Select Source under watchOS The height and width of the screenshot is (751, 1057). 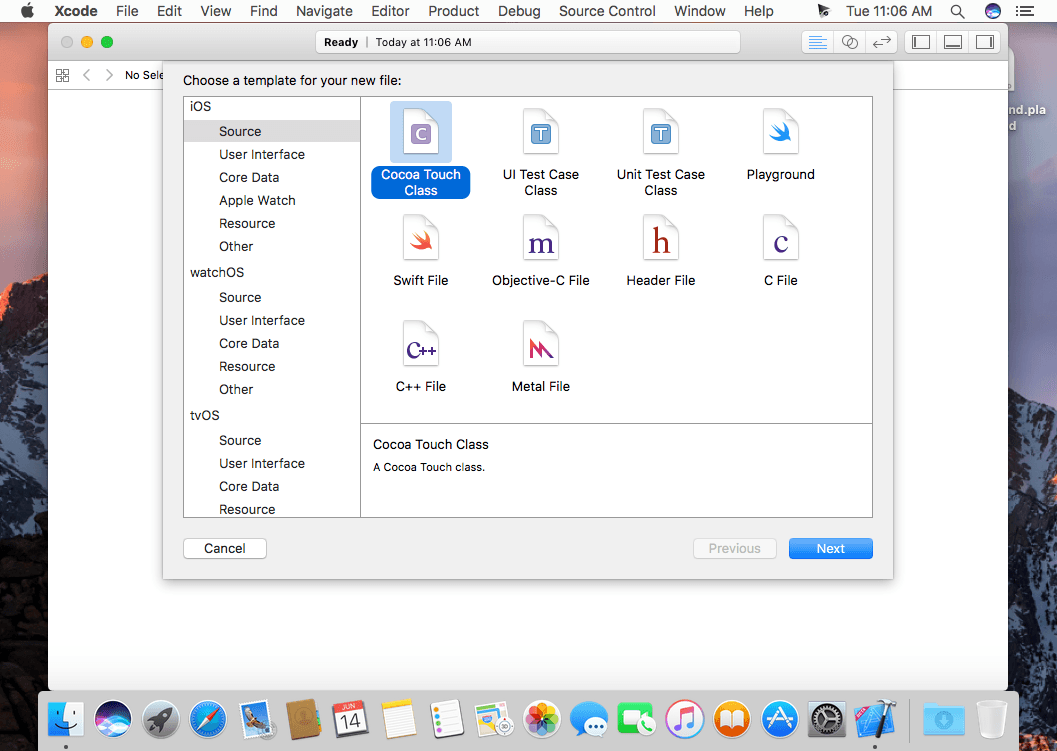tap(272, 297)
